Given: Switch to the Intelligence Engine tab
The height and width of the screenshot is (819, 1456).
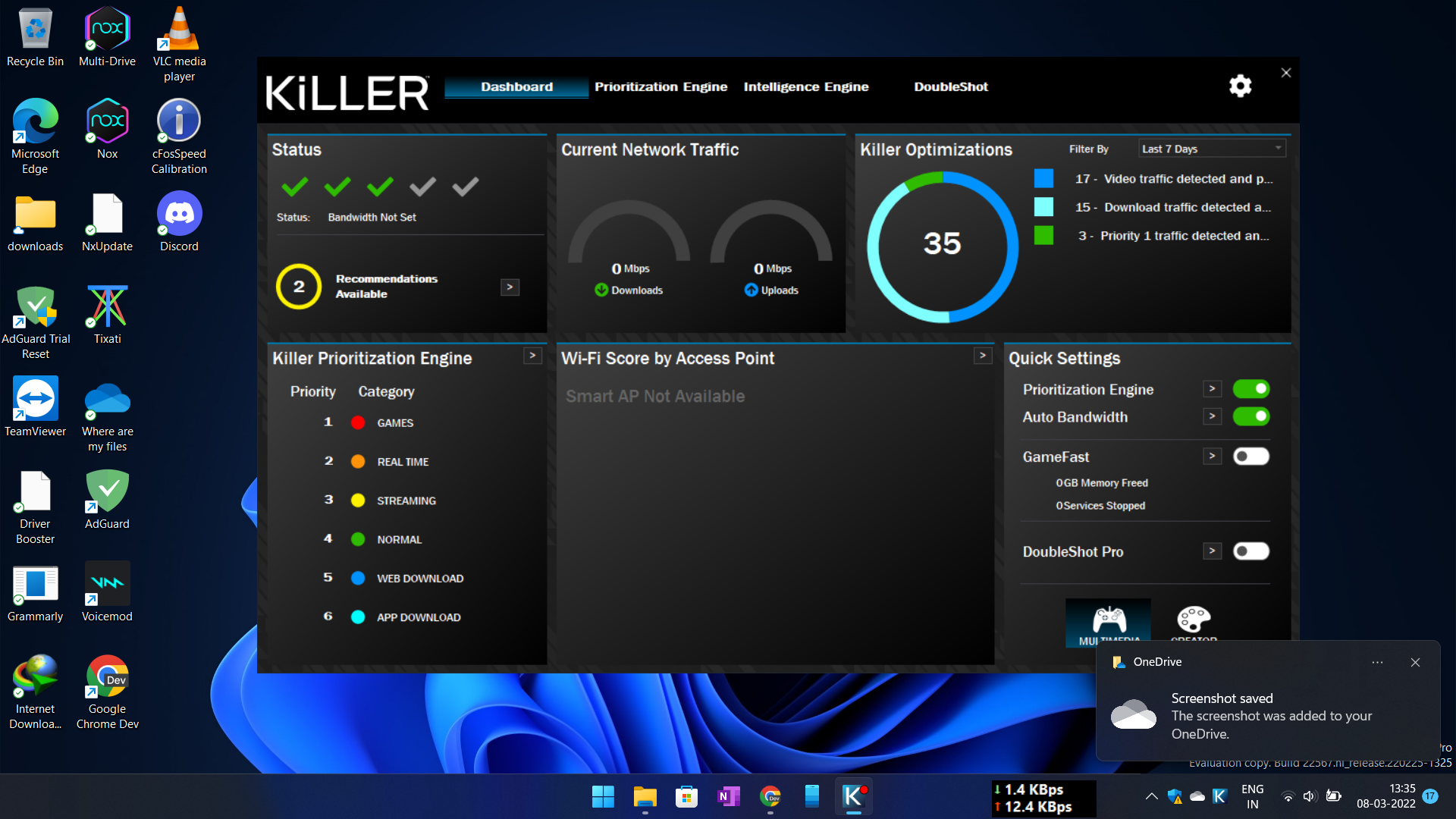Looking at the screenshot, I should coord(805,86).
